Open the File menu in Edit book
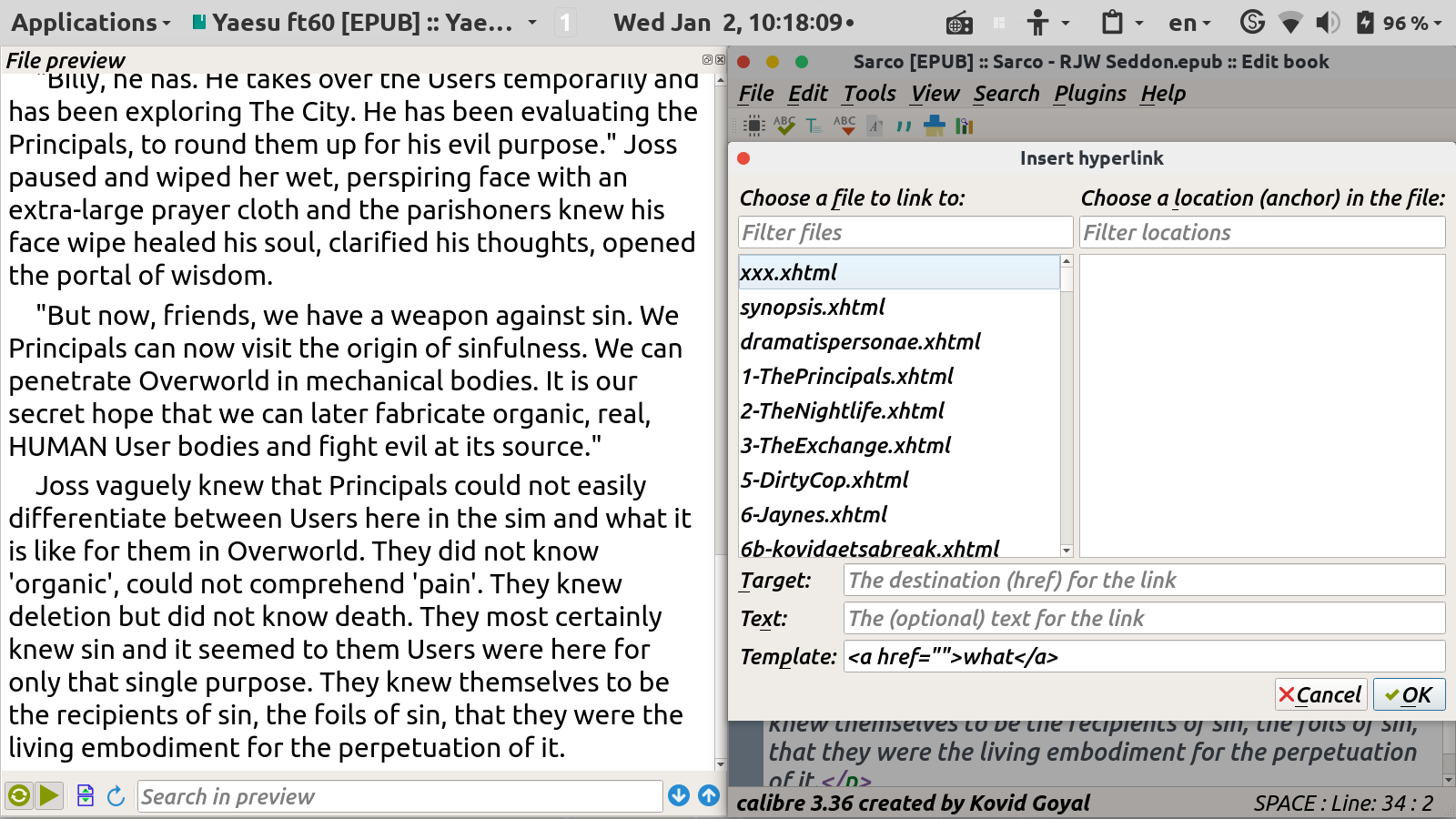The height and width of the screenshot is (819, 1456). pyautogui.click(x=756, y=94)
